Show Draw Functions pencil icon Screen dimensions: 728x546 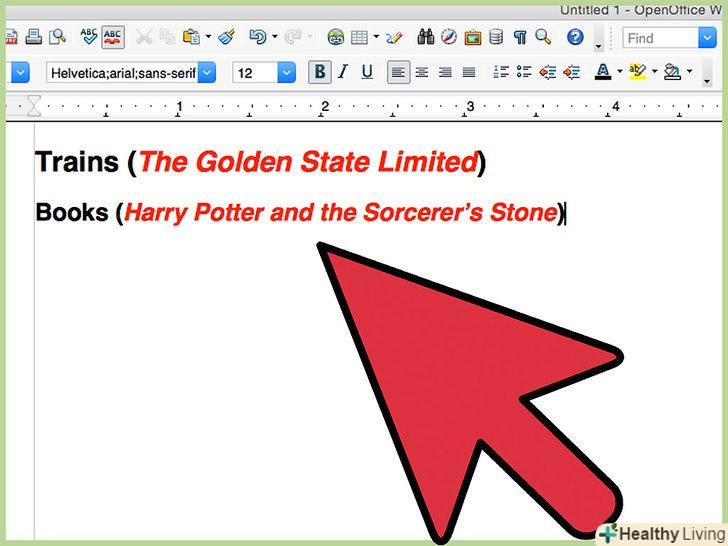point(394,37)
